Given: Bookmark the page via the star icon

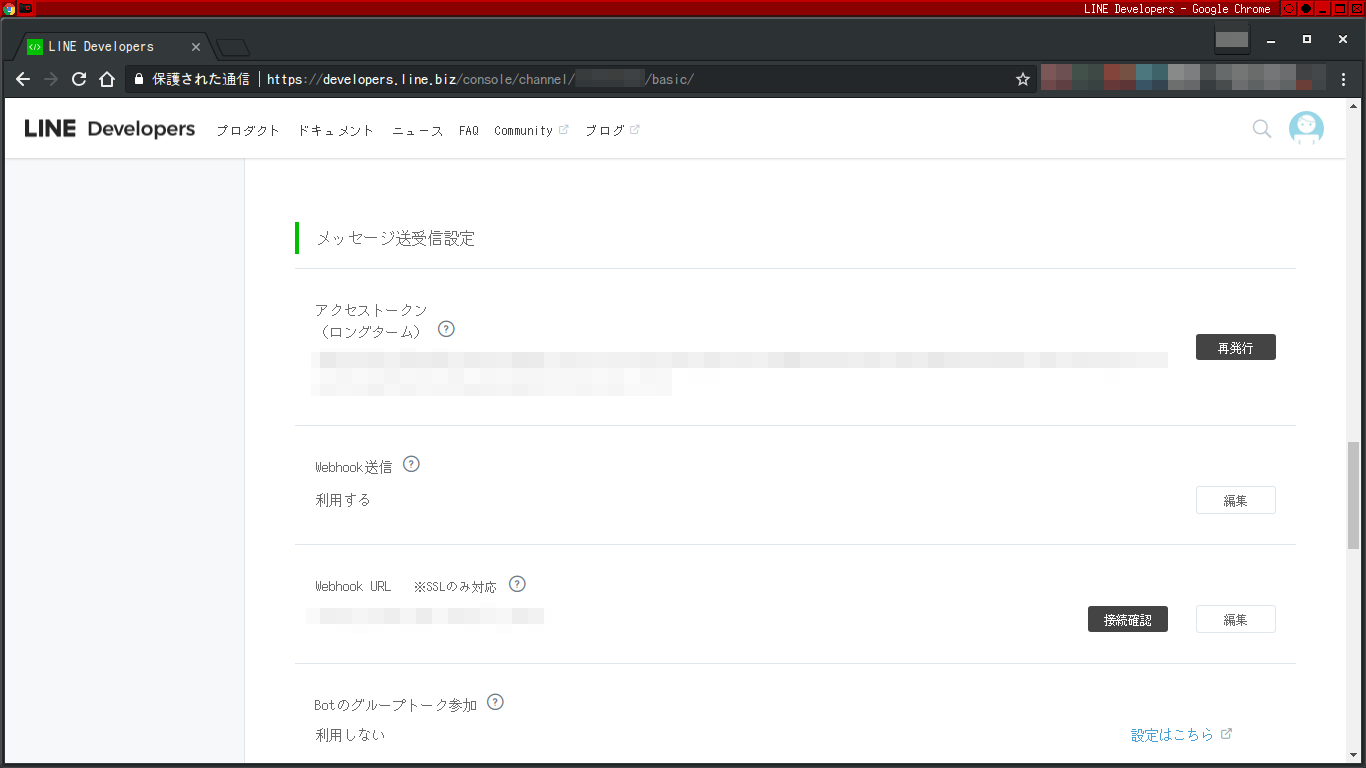Looking at the screenshot, I should 1022,79.
